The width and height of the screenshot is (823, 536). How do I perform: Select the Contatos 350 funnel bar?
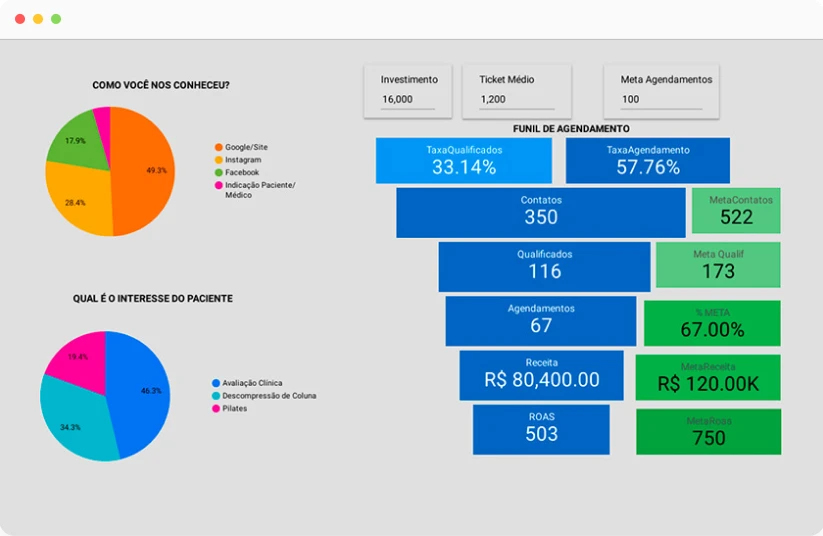(x=540, y=211)
